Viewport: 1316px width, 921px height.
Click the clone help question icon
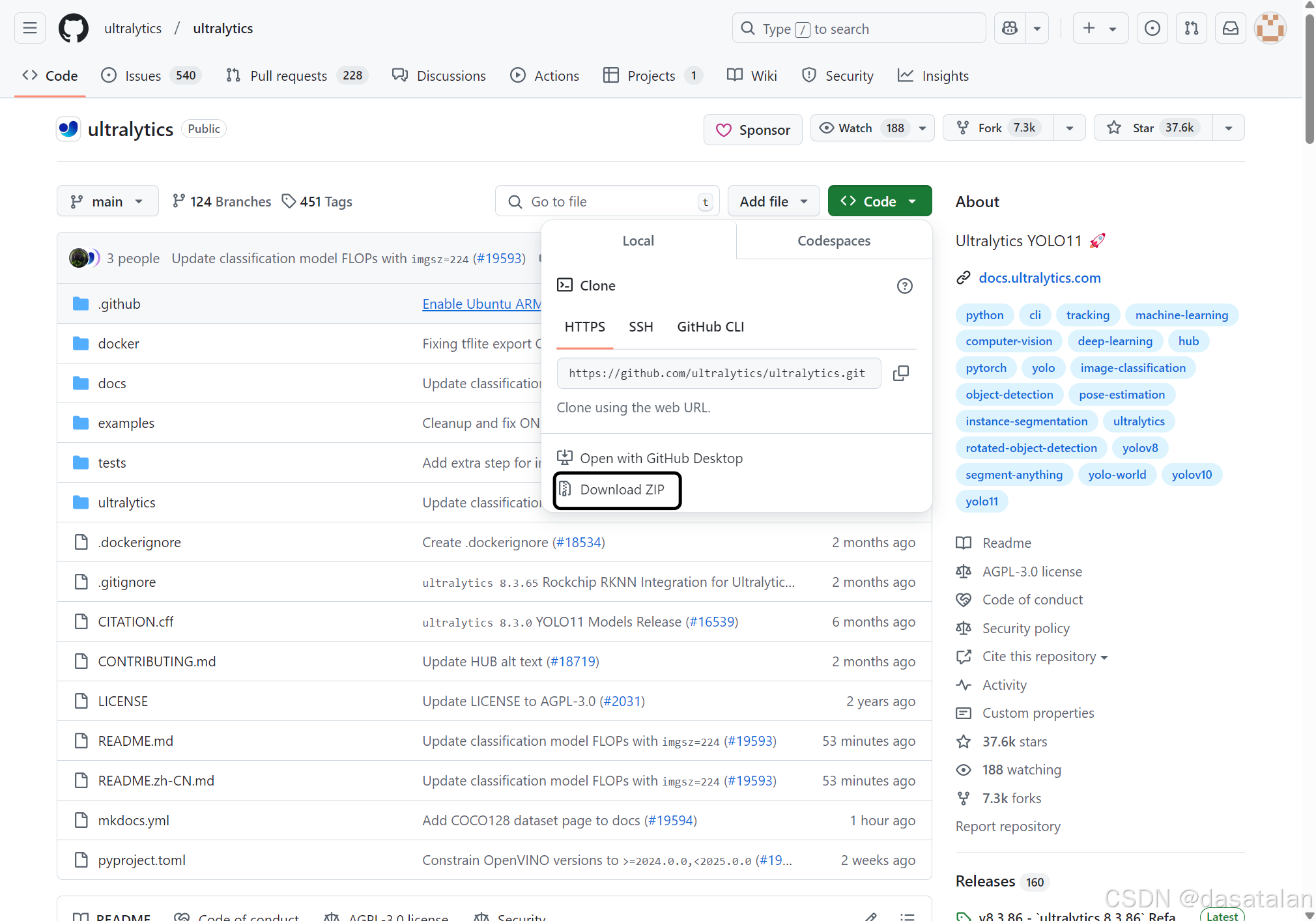904,286
